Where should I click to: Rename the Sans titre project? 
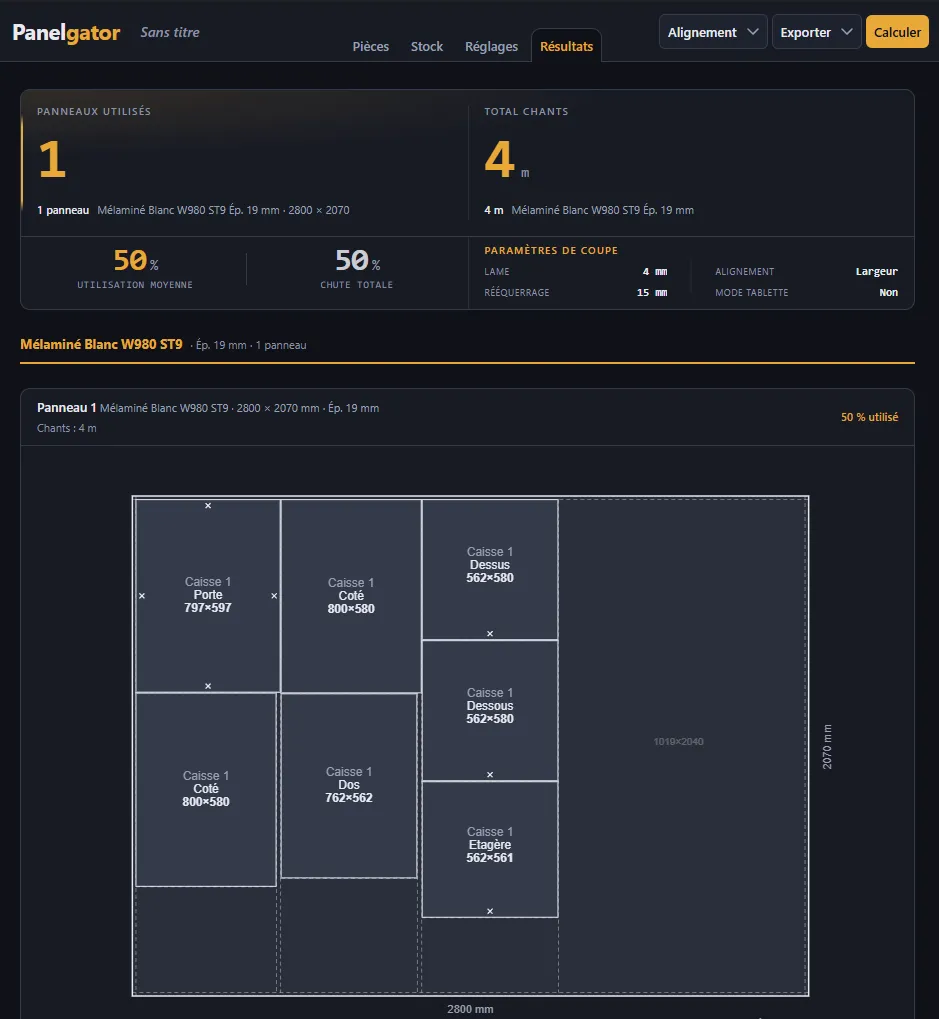click(x=170, y=32)
